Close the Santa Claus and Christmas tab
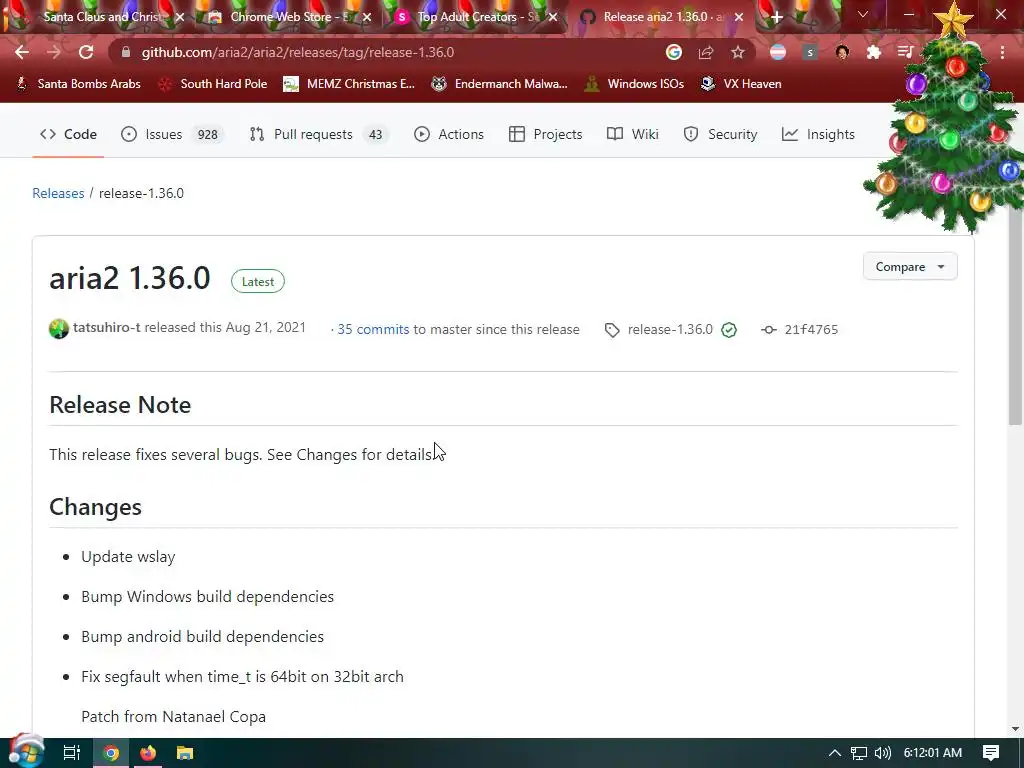The height and width of the screenshot is (768, 1024). 180,17
